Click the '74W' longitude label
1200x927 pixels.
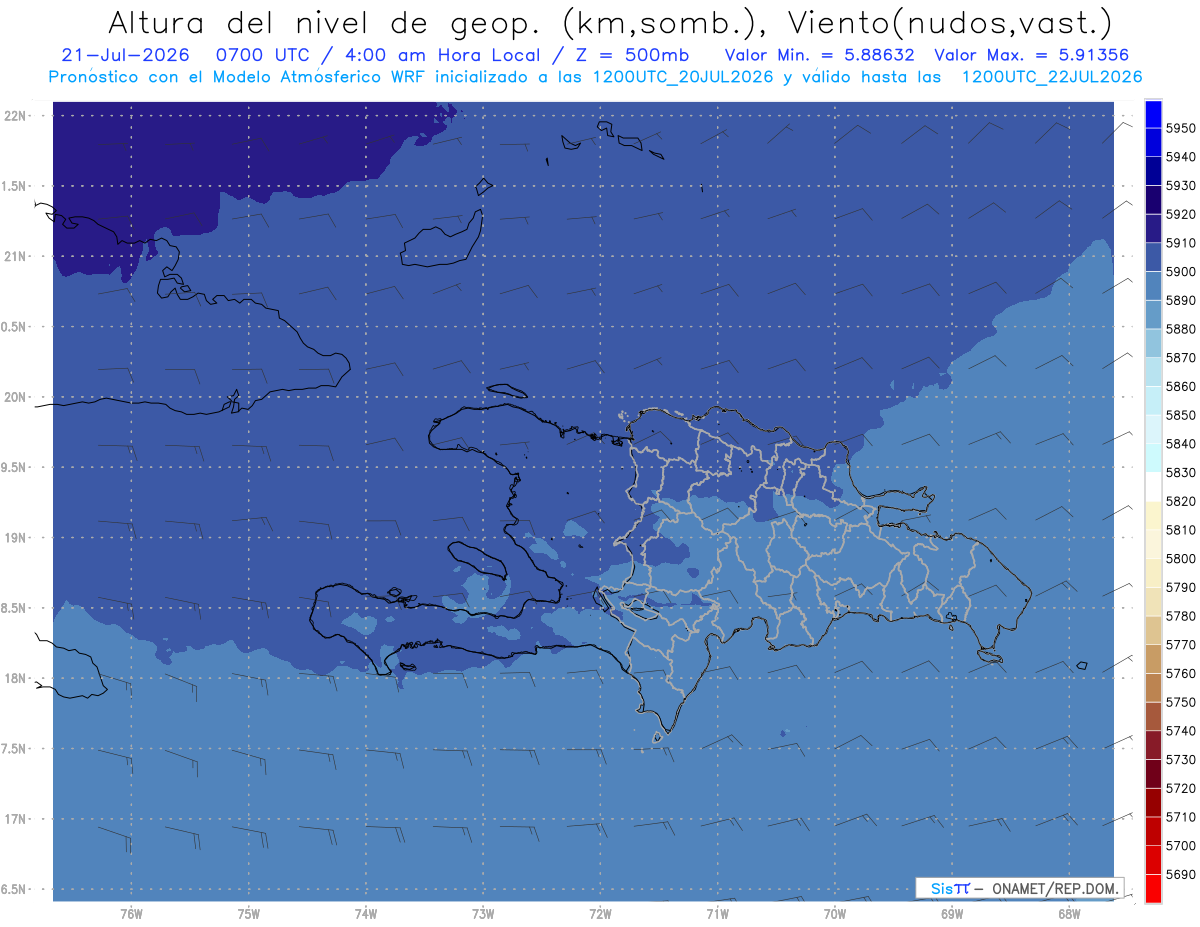pos(366,914)
